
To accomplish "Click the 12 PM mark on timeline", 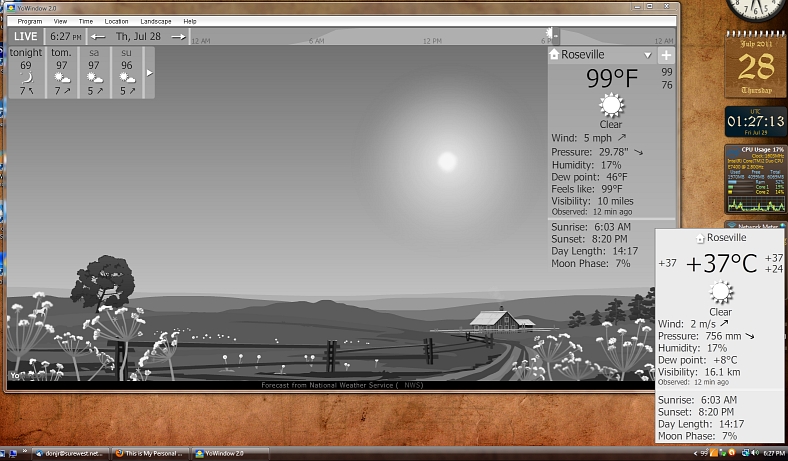I will point(432,41).
